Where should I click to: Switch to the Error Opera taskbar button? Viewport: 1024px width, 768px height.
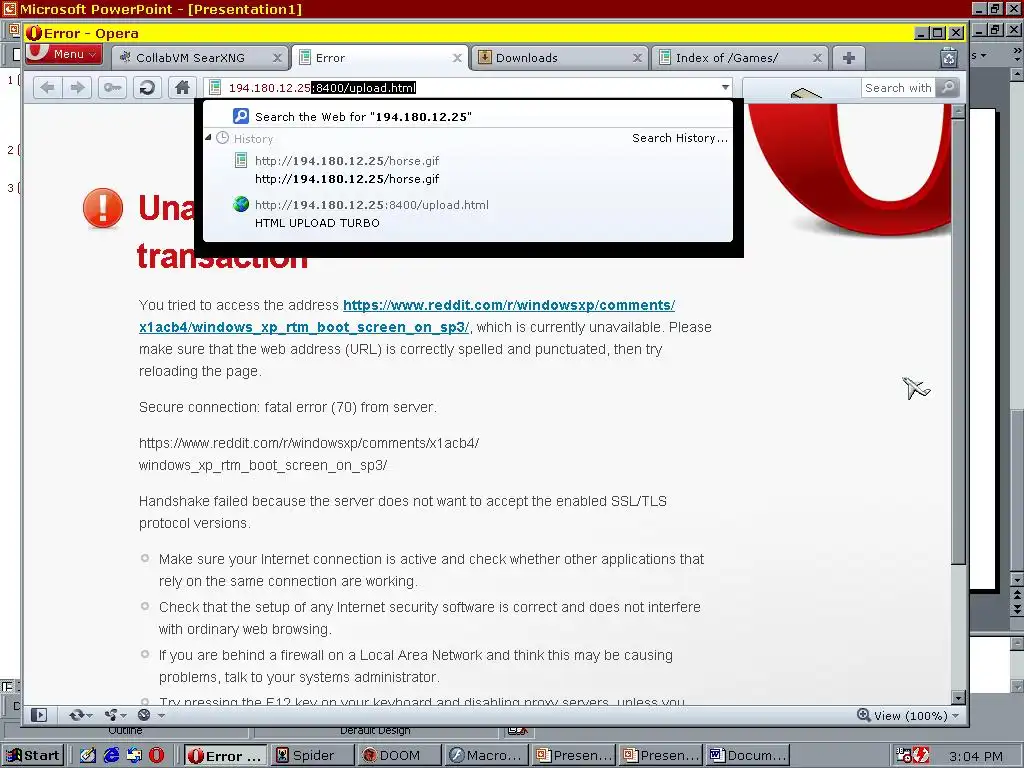(225, 756)
